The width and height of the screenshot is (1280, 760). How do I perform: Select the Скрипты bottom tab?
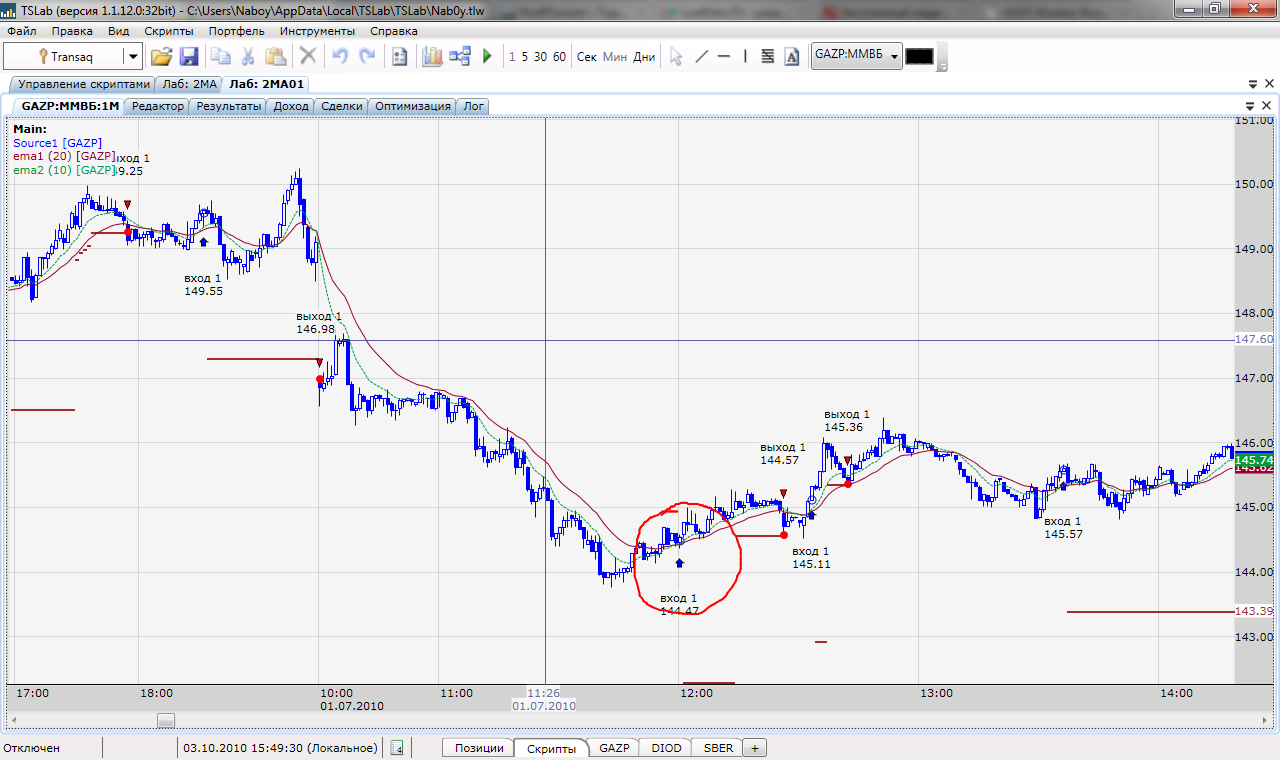551,748
